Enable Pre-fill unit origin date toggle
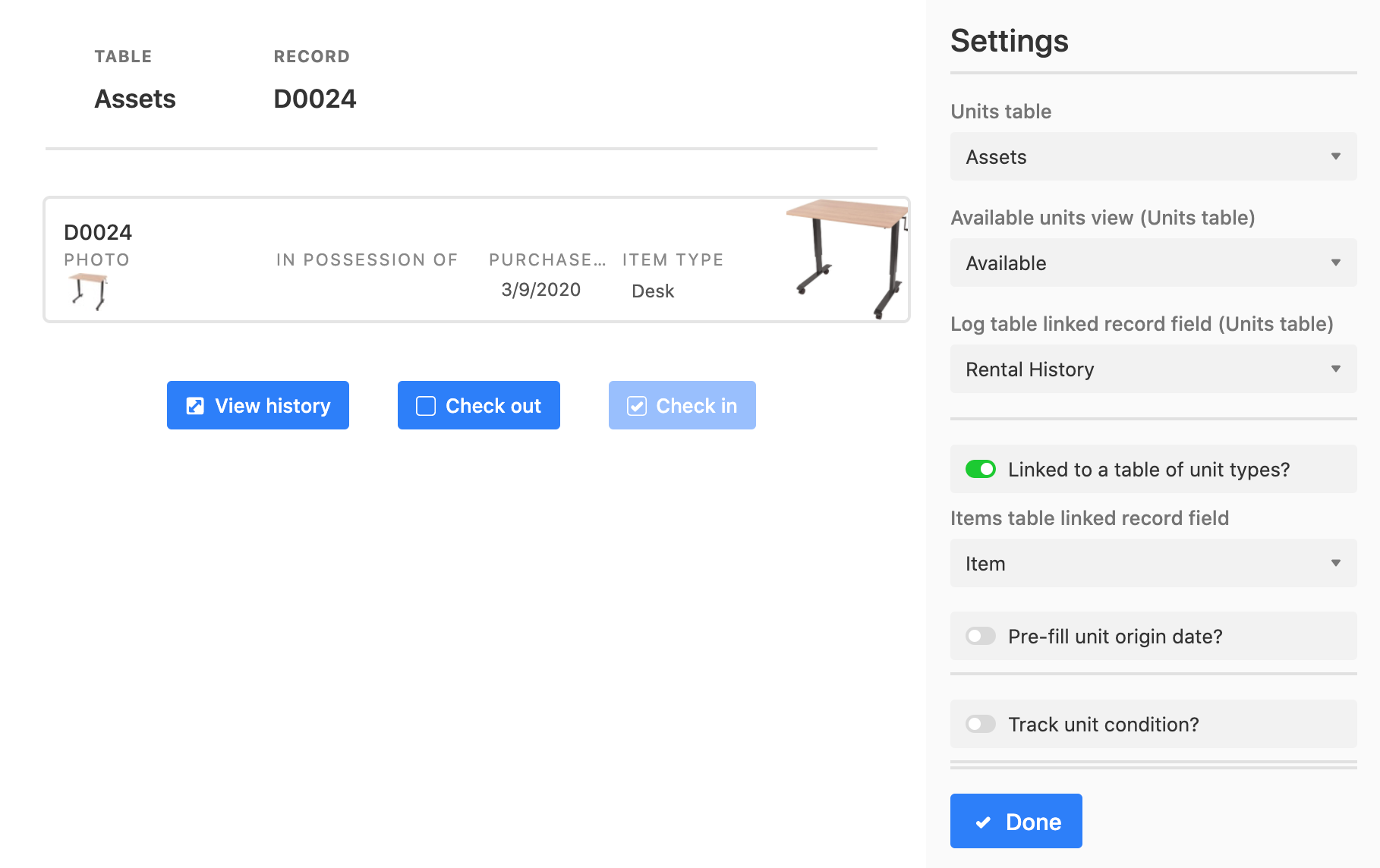Image resolution: width=1380 pixels, height=868 pixels. (x=980, y=636)
